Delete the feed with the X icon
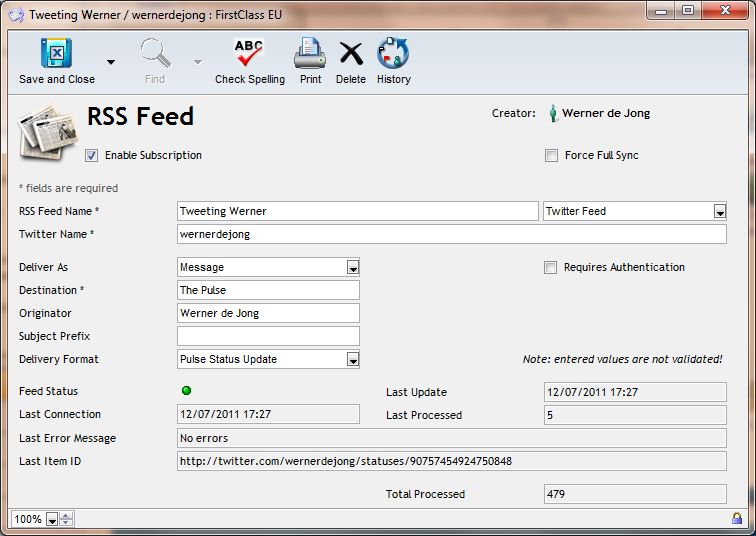The height and width of the screenshot is (536, 756). (351, 53)
